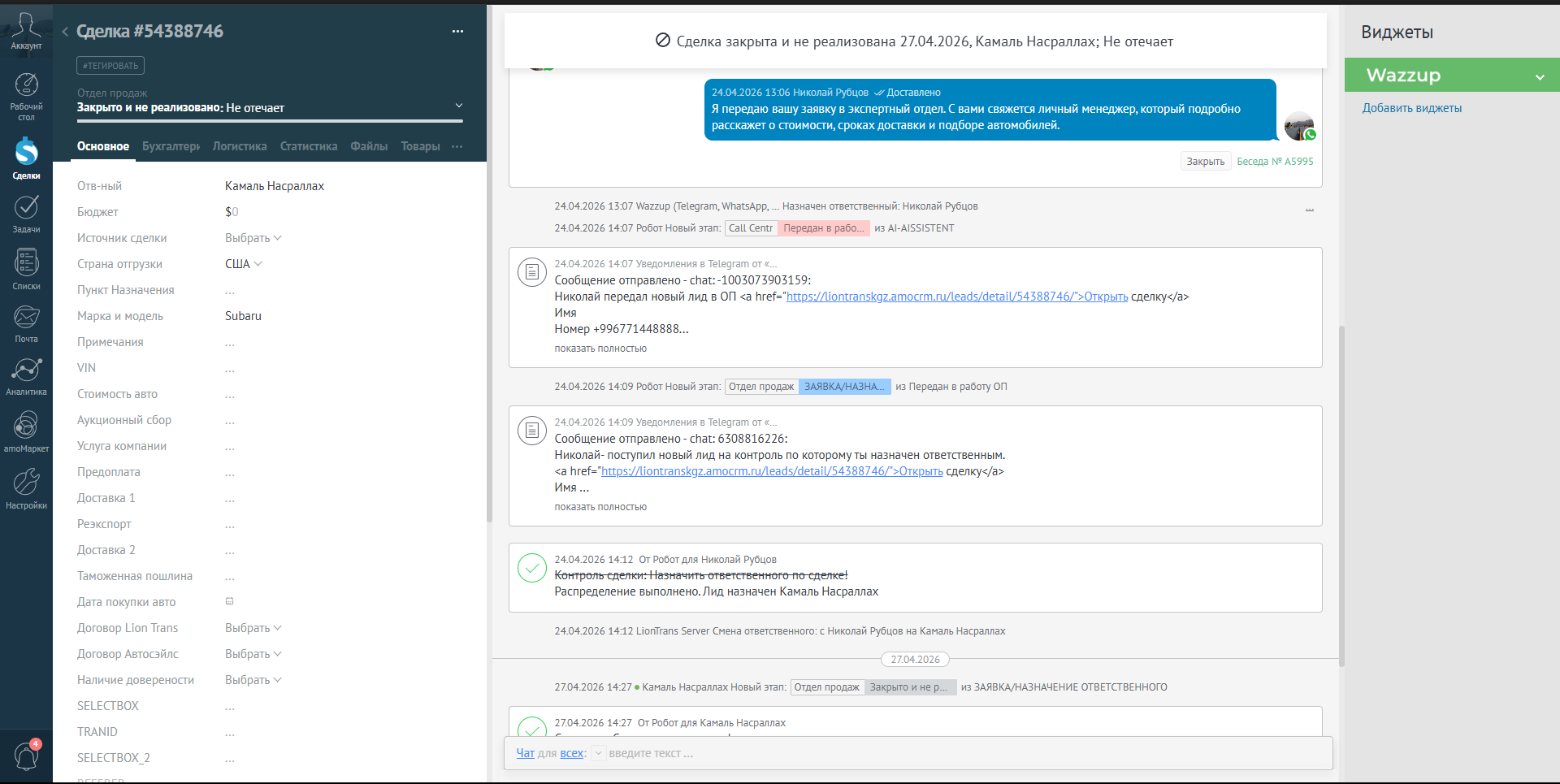The image size is (1560, 784).
Task: Open chat type small dropdown arrow
Action: pyautogui.click(x=598, y=753)
